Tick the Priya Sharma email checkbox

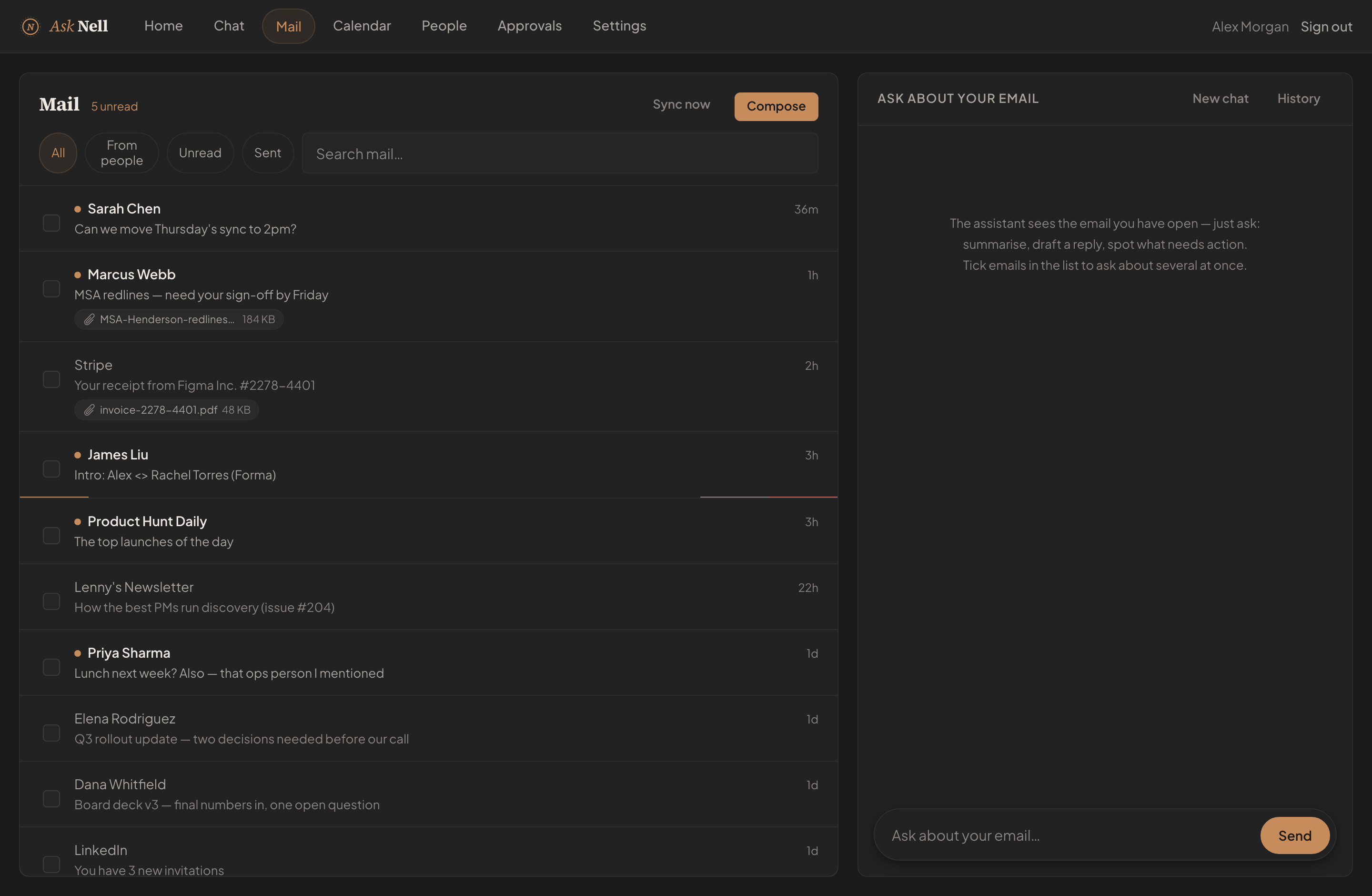click(x=51, y=667)
